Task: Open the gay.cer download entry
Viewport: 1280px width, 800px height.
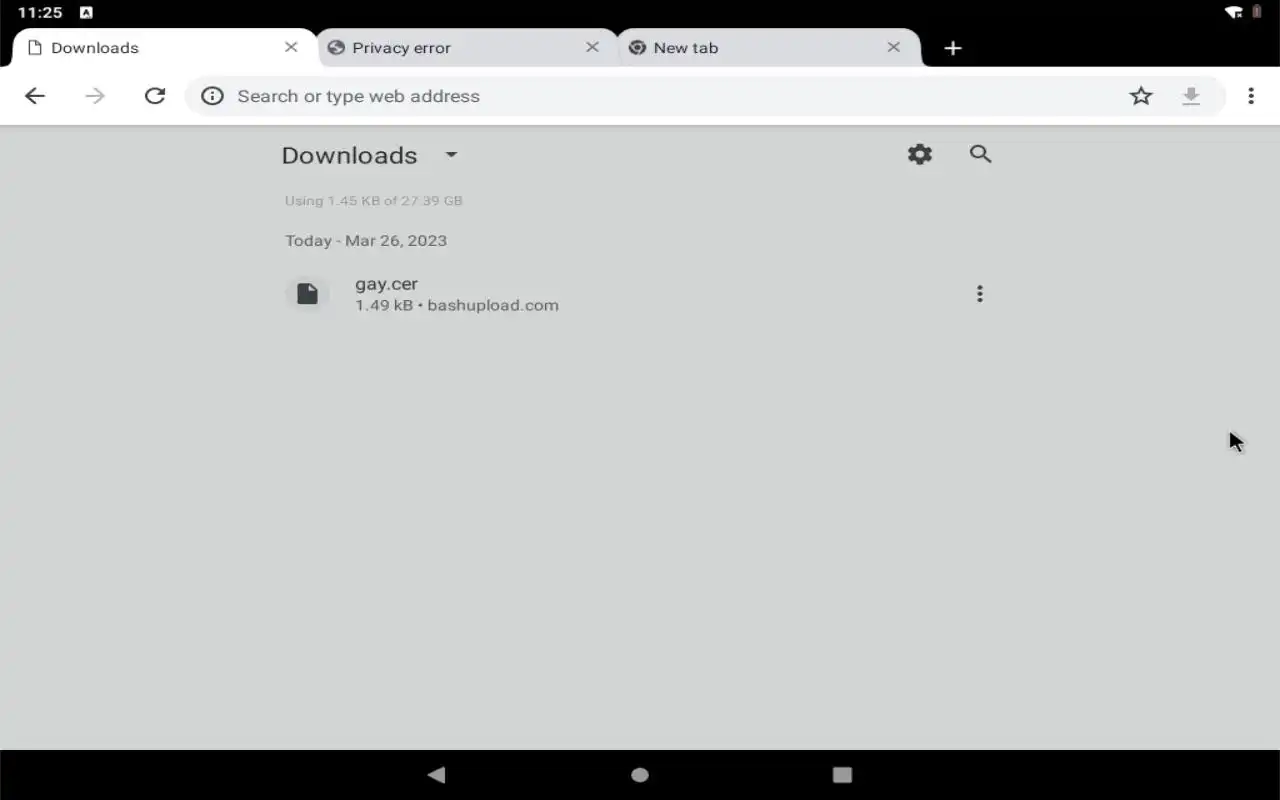Action: tap(640, 294)
